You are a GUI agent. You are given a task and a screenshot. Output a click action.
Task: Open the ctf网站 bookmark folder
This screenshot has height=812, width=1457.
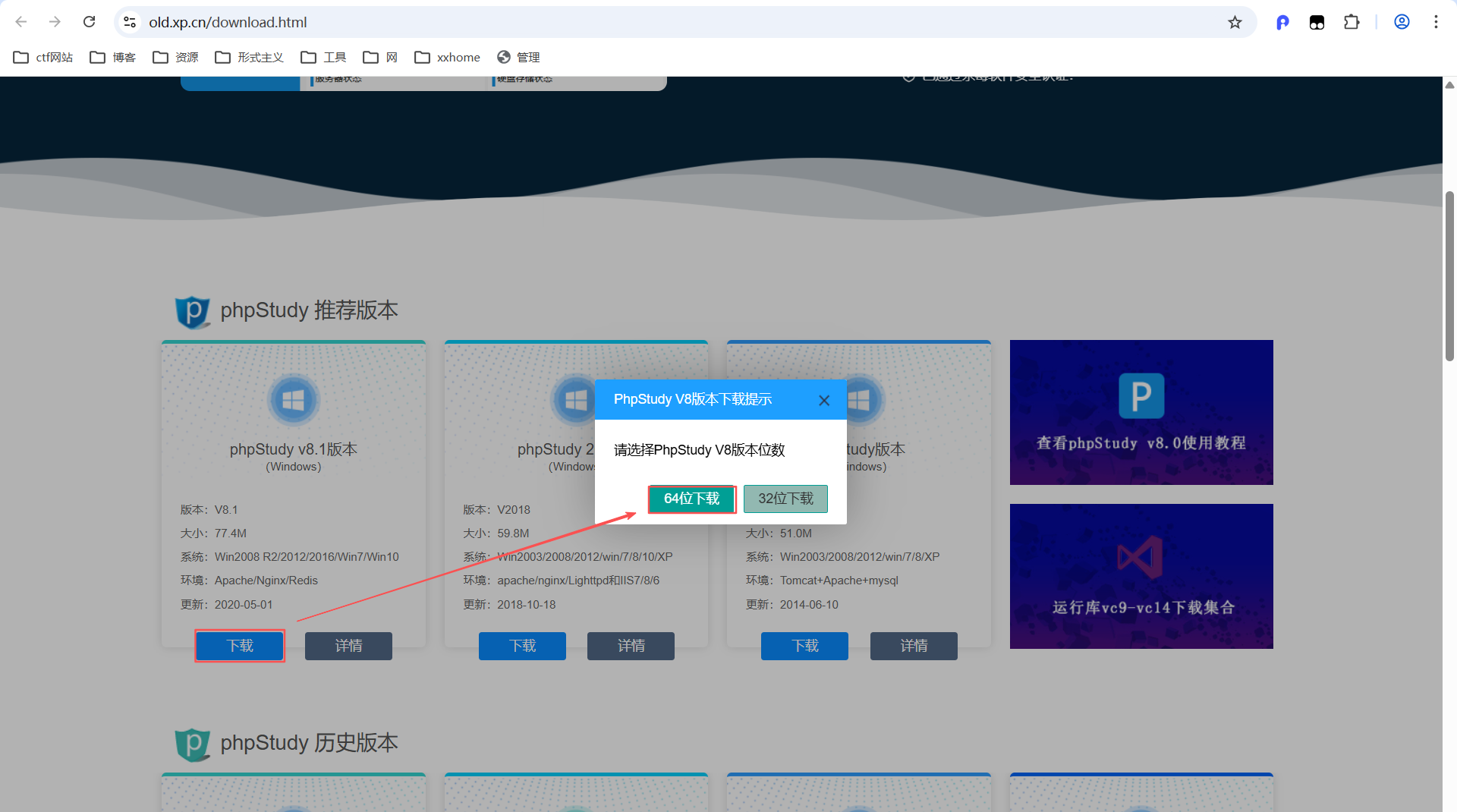tap(43, 57)
